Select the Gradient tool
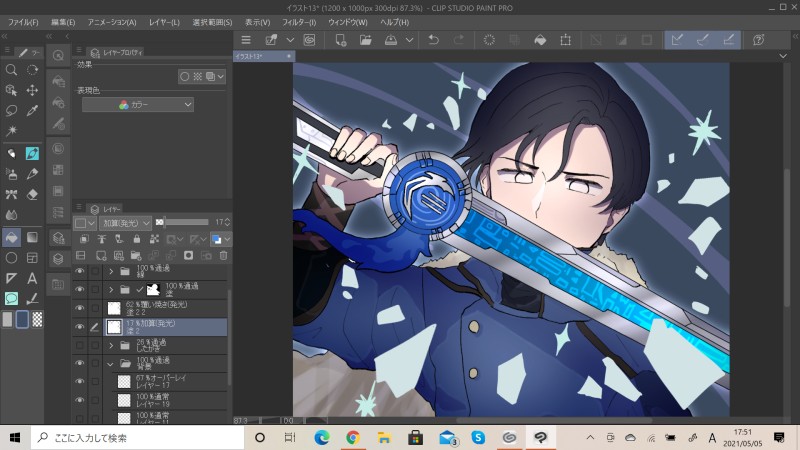Image resolution: width=800 pixels, height=450 pixels. tap(32, 237)
